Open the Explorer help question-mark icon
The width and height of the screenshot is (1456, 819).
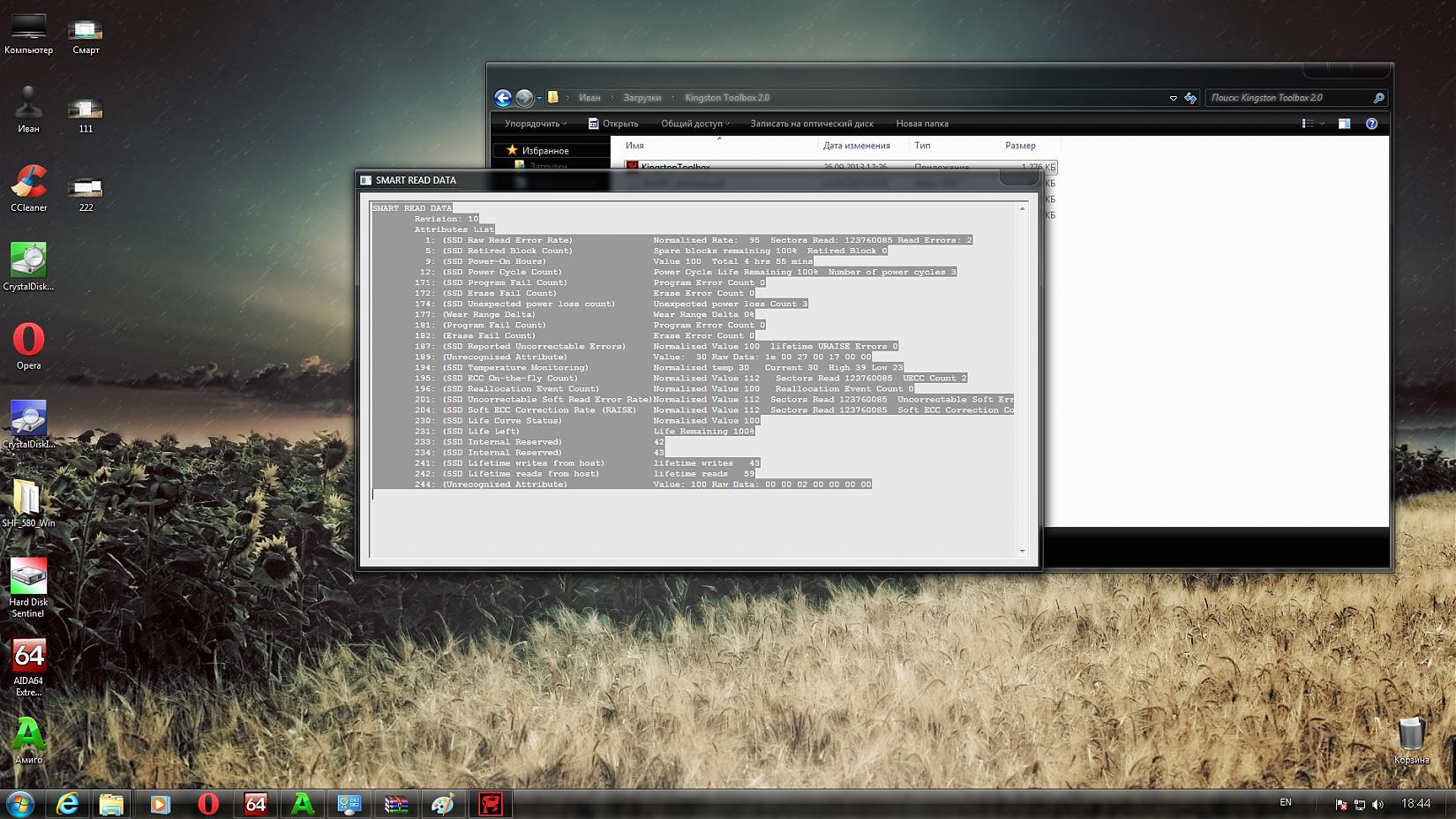click(x=1371, y=124)
